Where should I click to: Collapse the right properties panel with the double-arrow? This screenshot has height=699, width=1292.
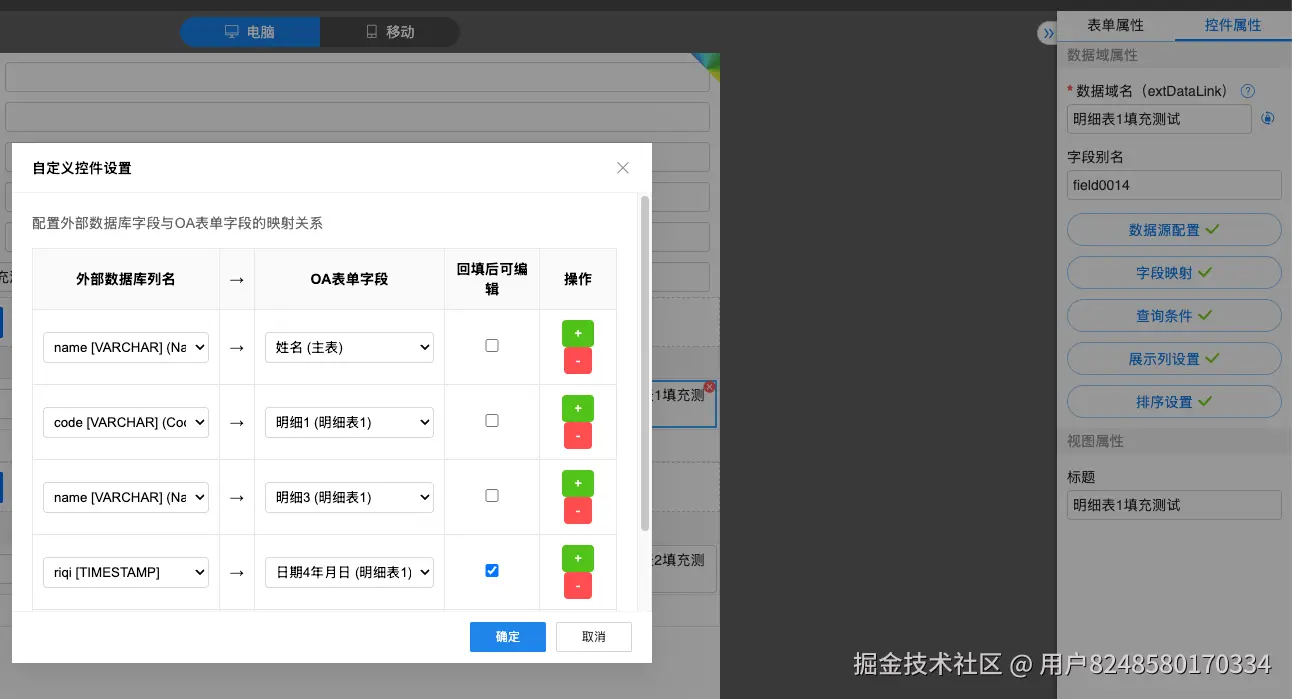1048,33
